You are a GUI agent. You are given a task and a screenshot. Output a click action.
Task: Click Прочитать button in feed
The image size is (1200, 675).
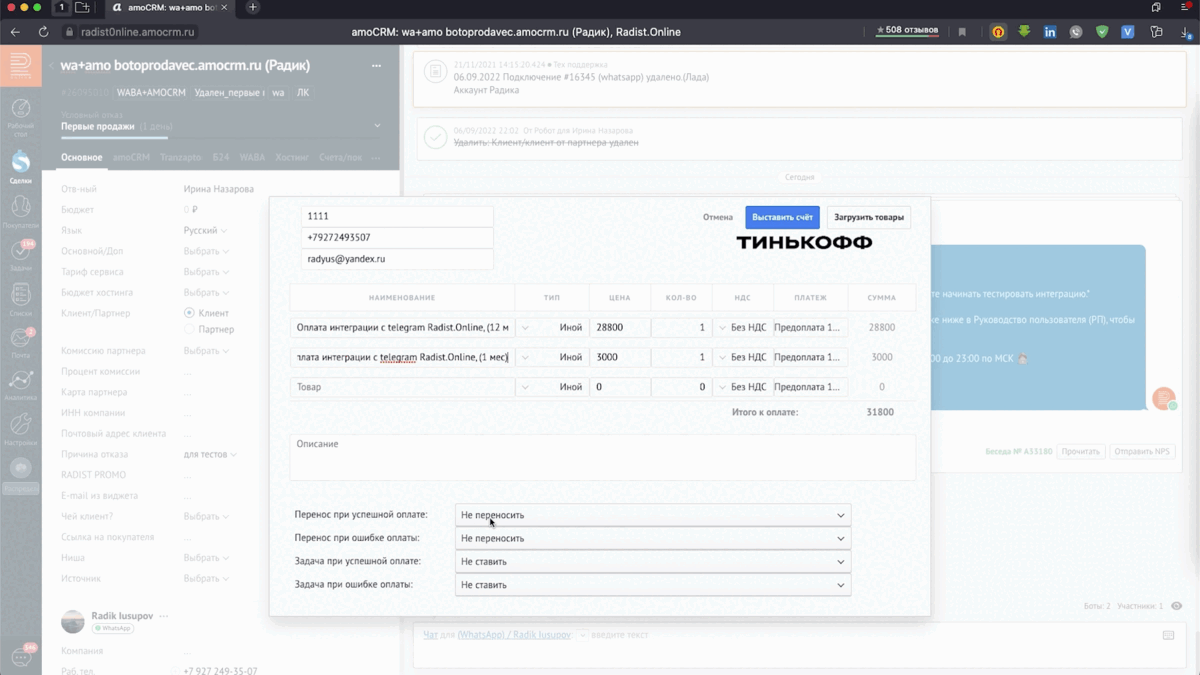[1081, 452]
